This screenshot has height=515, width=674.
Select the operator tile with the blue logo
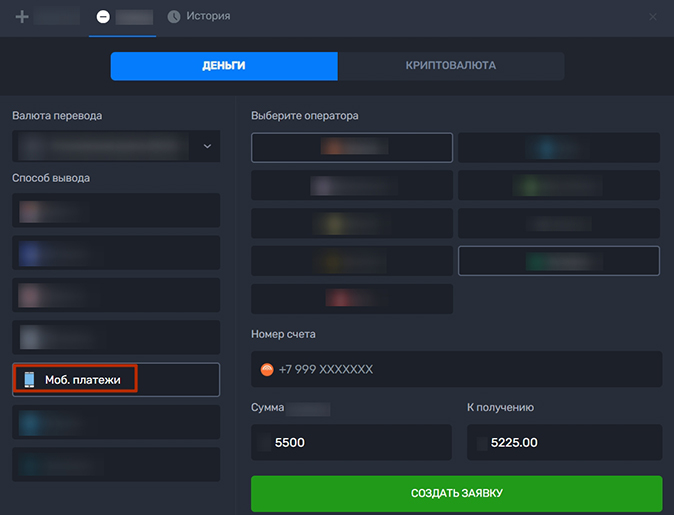pos(558,148)
